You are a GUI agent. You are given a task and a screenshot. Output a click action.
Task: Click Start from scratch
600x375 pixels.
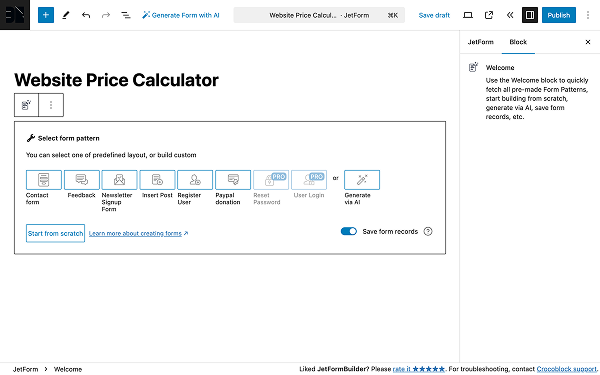pos(55,233)
